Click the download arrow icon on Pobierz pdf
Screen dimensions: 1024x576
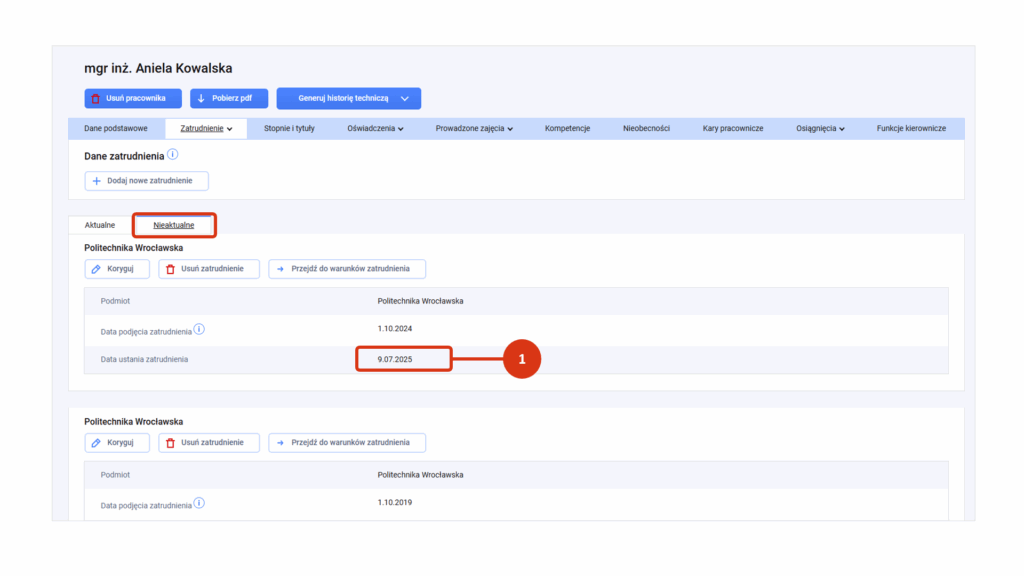pyautogui.click(x=201, y=99)
